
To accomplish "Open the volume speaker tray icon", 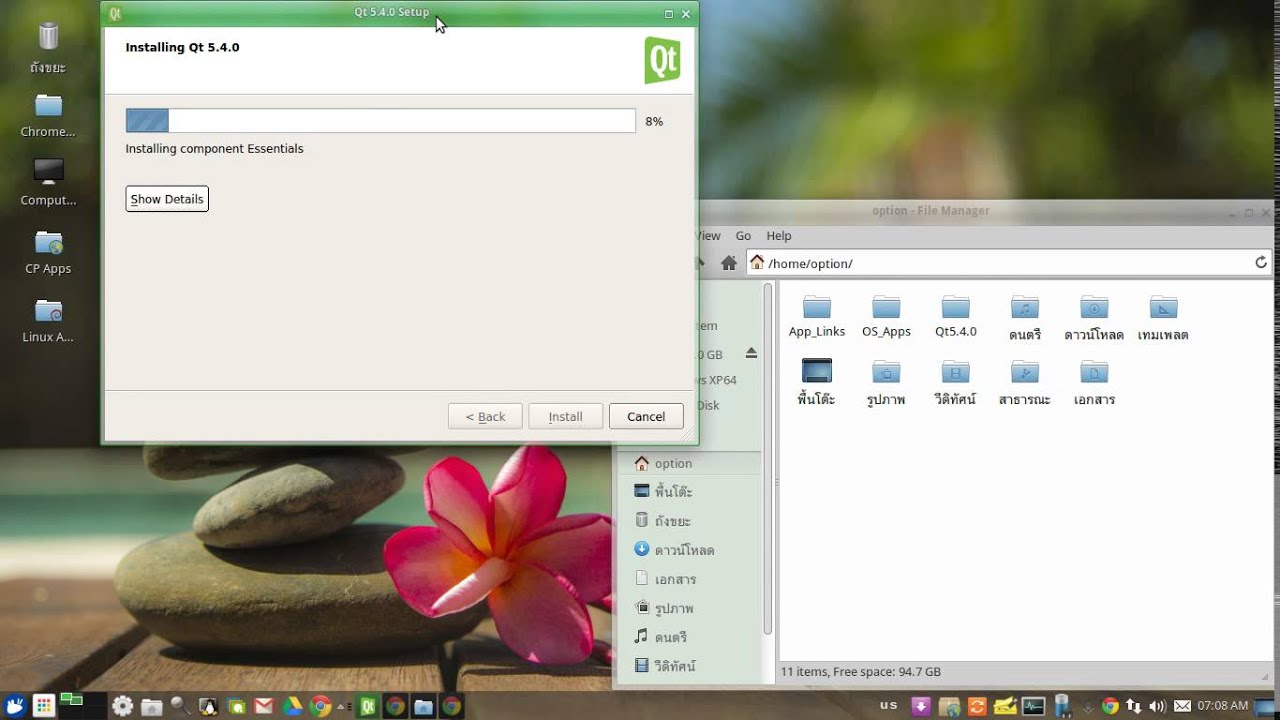I will pos(1157,706).
